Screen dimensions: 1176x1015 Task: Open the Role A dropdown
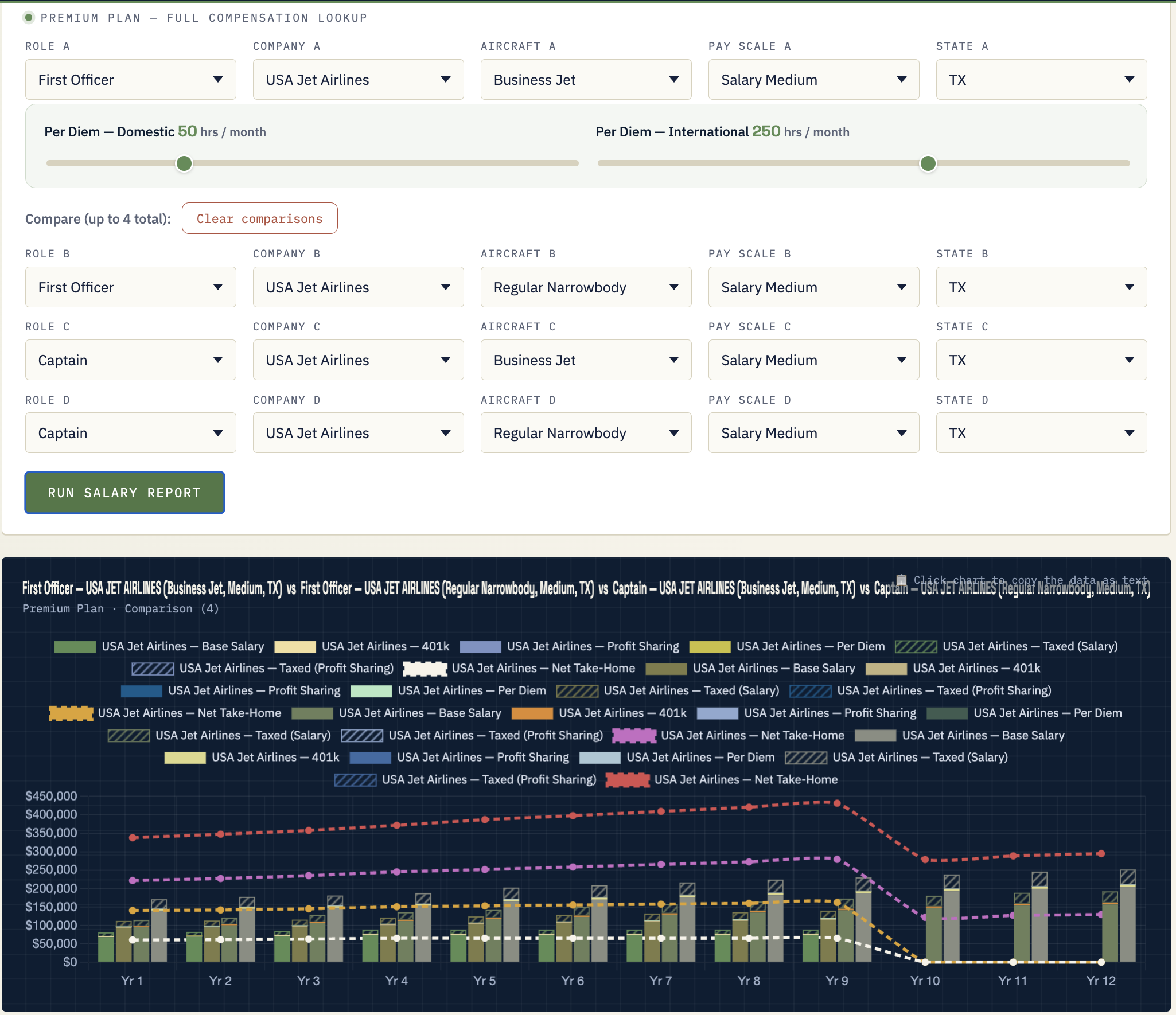[x=131, y=80]
